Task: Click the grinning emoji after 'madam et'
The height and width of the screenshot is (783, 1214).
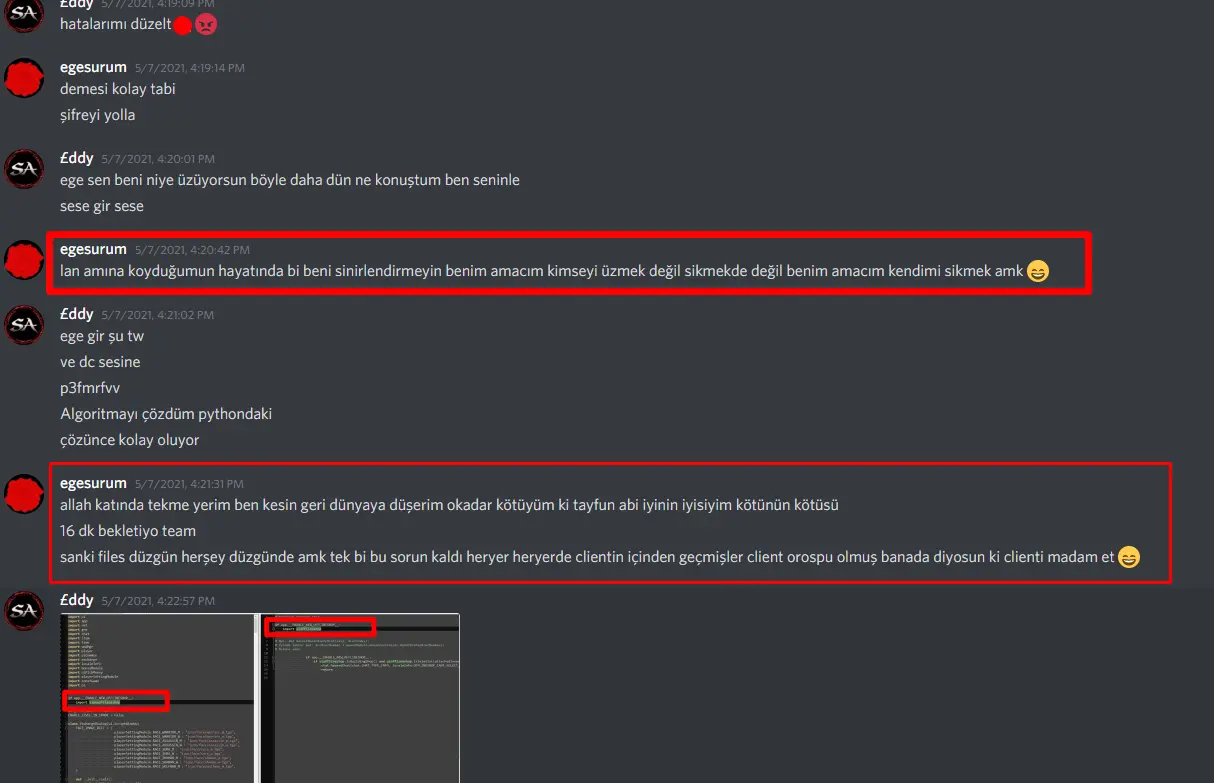Action: tap(1128, 557)
